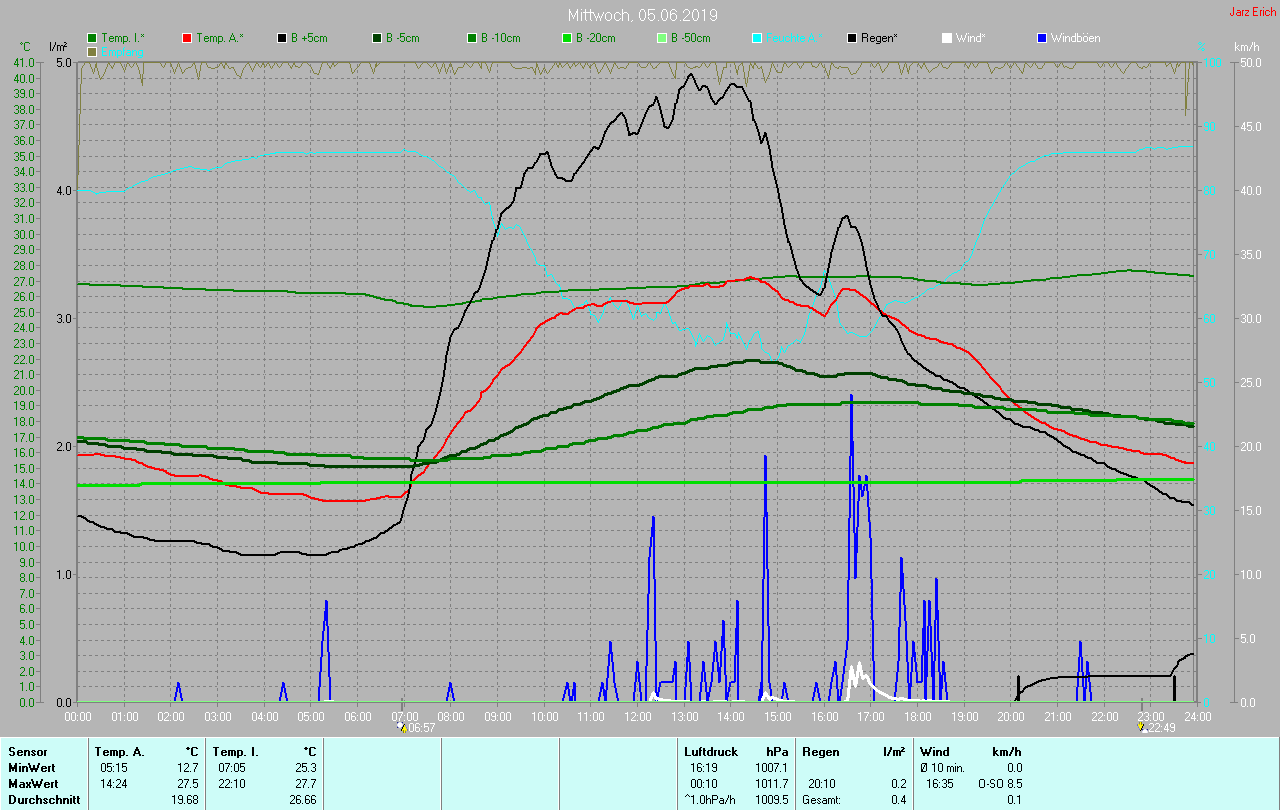Click the '^1.0hPa/h' pressure trend text
The height and width of the screenshot is (810, 1280).
coord(712,800)
